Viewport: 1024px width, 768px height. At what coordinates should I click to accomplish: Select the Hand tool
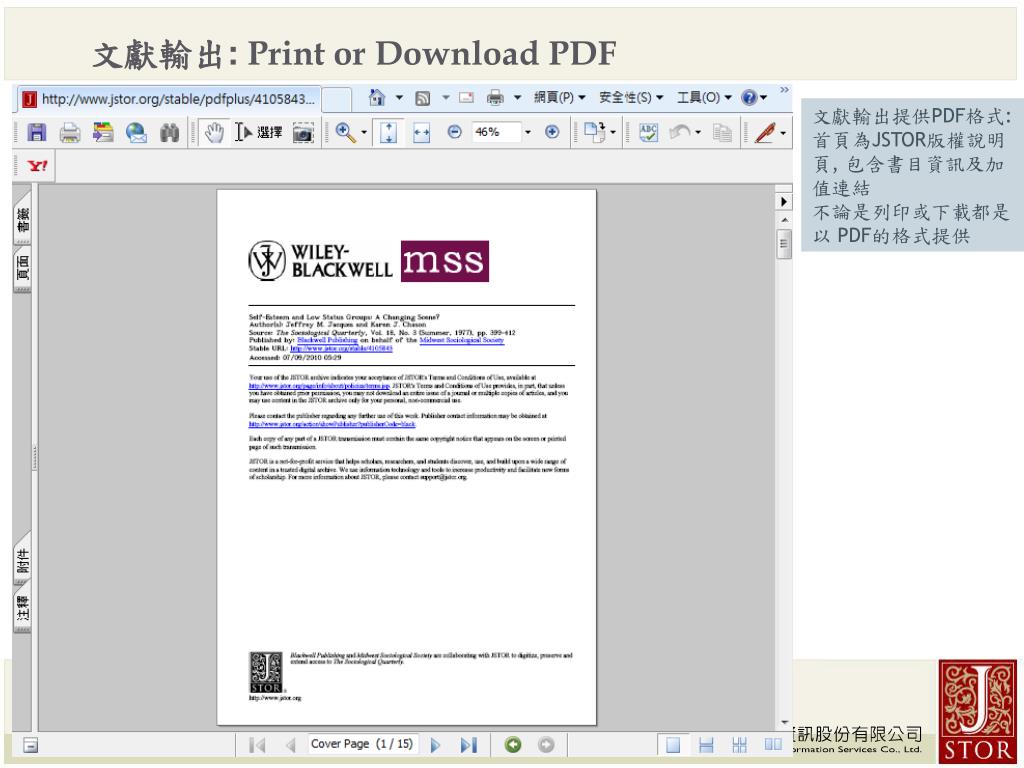click(214, 133)
